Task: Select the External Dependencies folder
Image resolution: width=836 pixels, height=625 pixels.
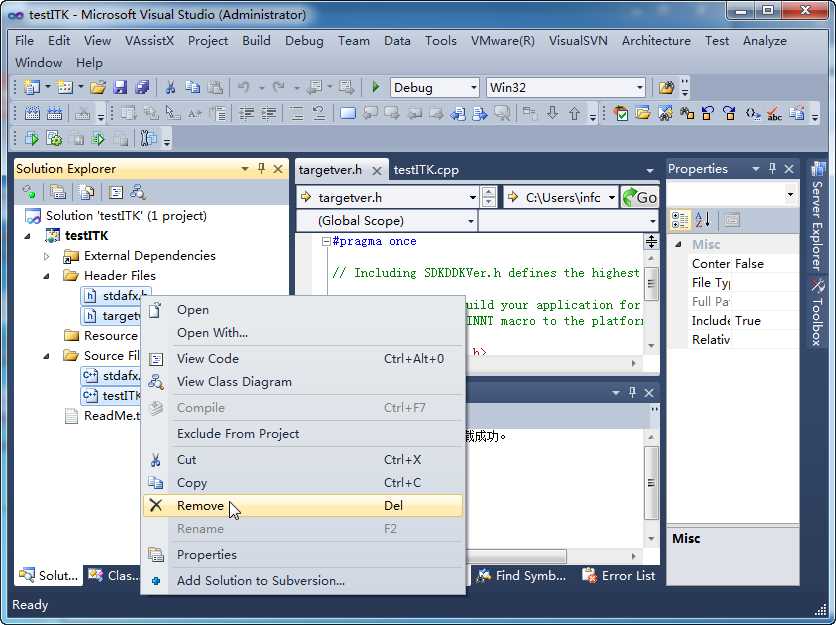Action: [x=140, y=256]
